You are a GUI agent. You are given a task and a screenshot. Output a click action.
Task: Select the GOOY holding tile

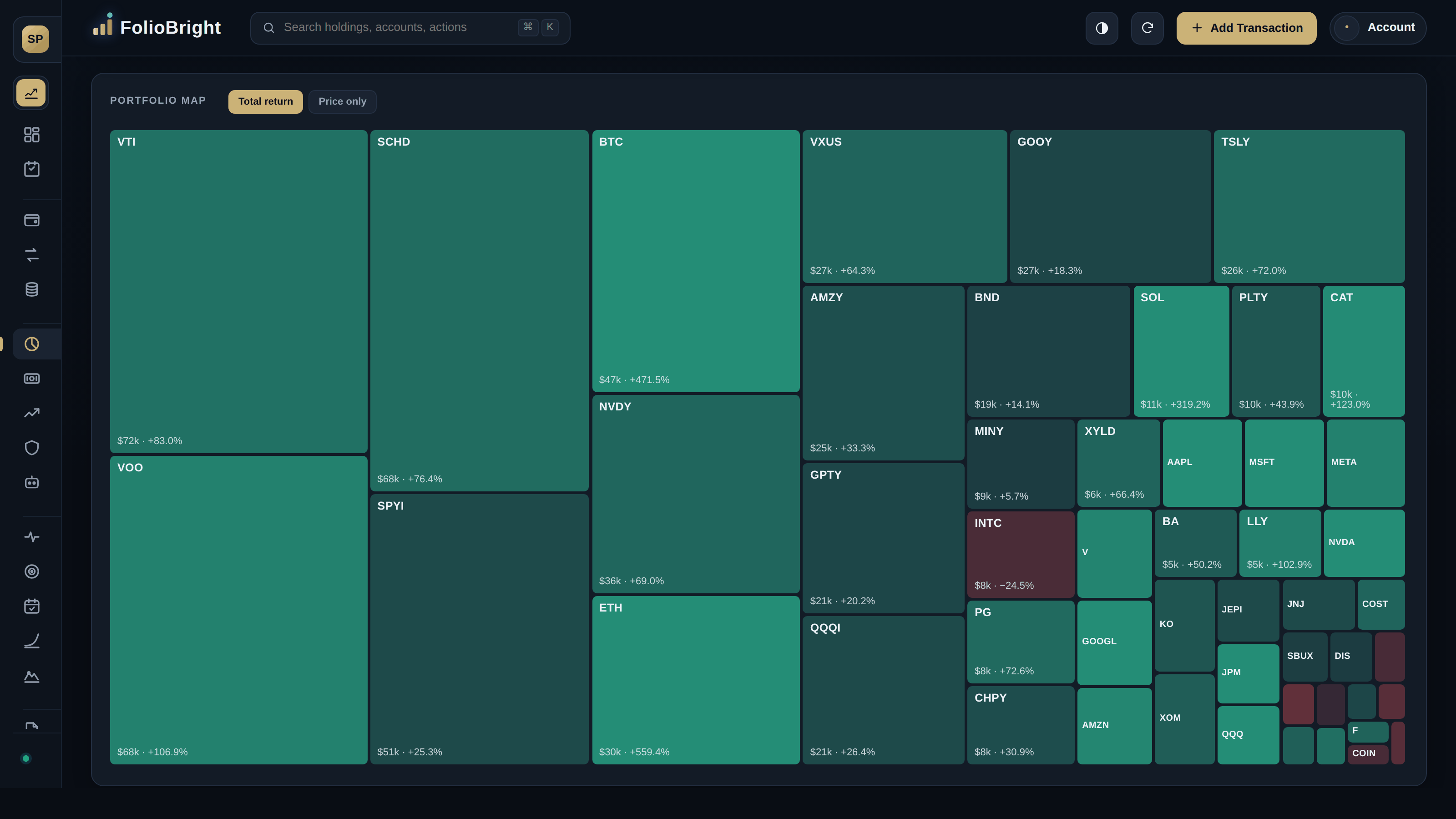1110,206
